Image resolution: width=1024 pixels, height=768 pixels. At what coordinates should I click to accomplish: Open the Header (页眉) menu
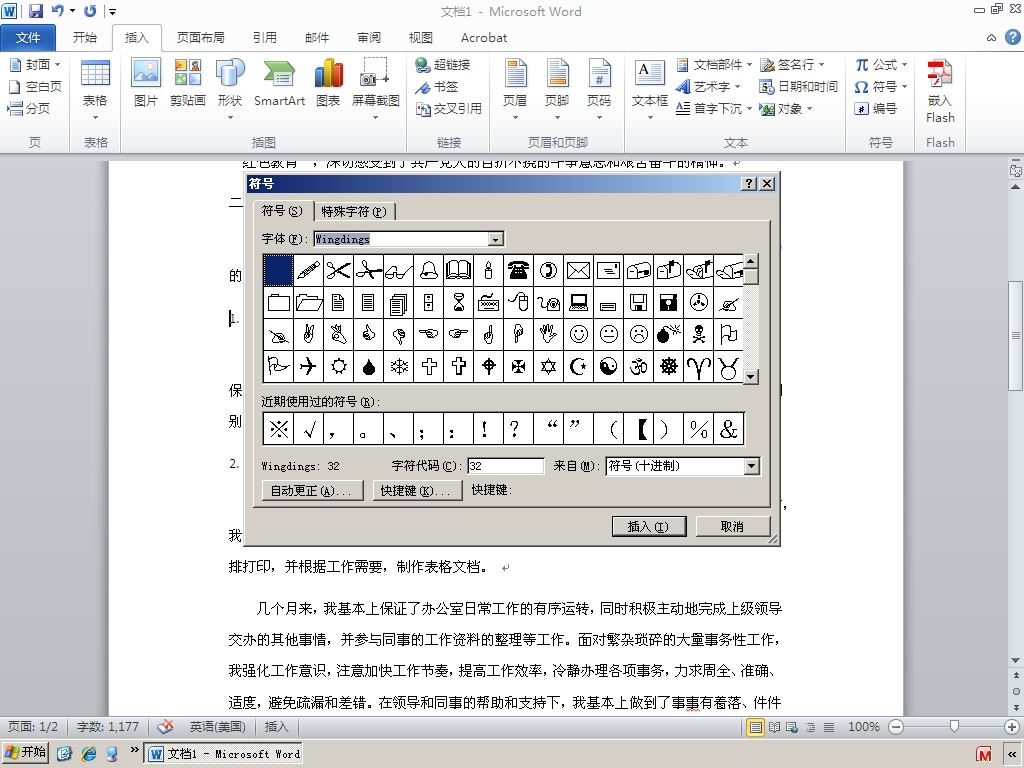click(515, 89)
